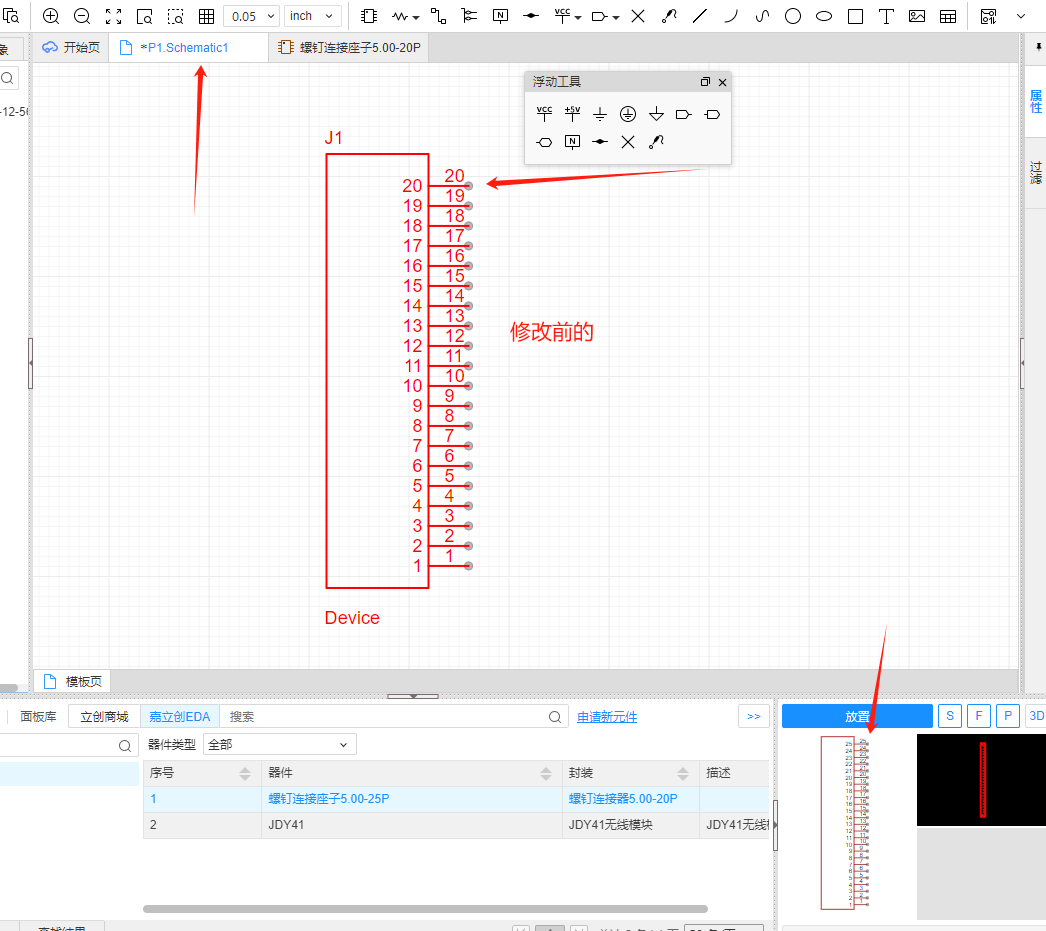Place a VCC power symbol from floating tools
1046x931 pixels.
pyautogui.click(x=544, y=114)
